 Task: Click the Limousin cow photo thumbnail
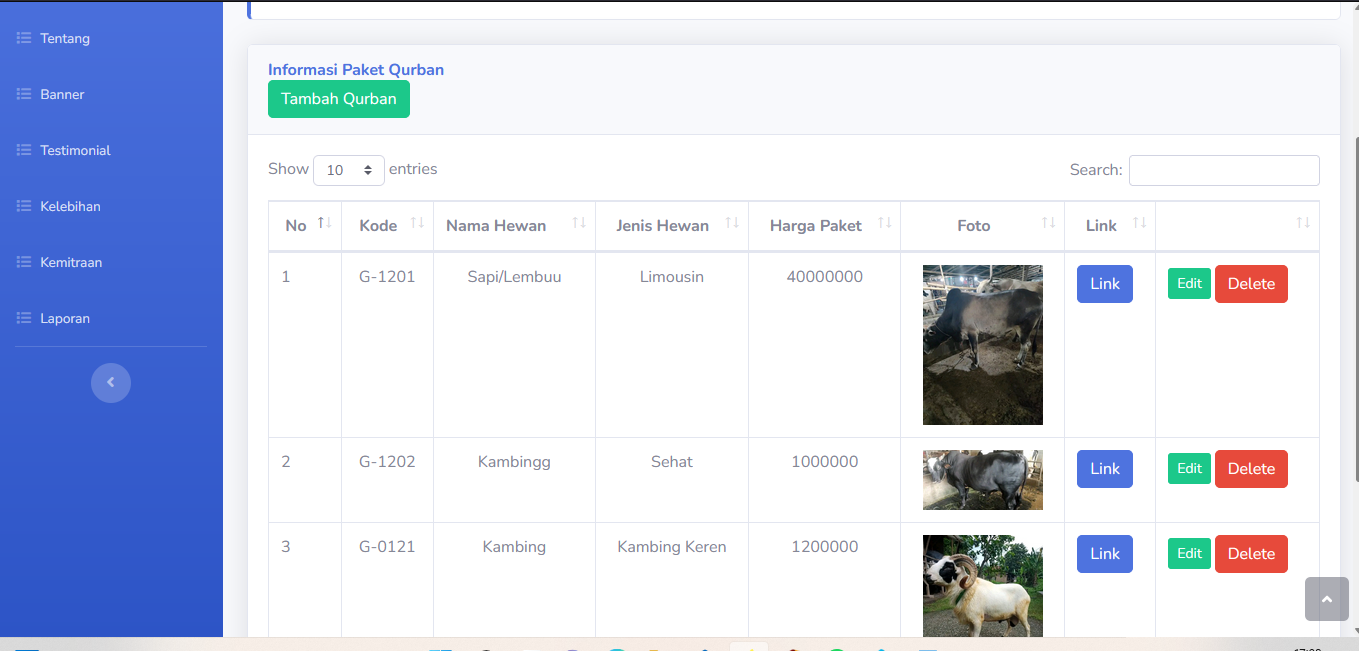tap(982, 345)
